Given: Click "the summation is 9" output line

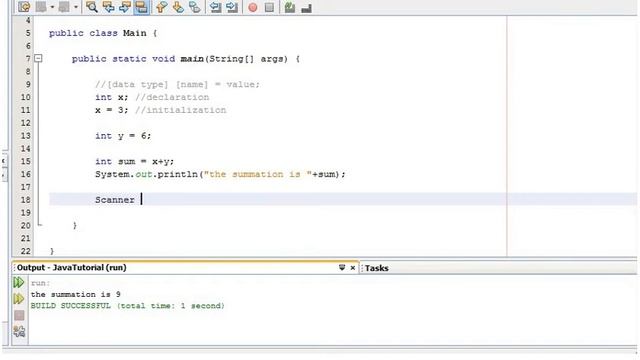Looking at the screenshot, I should pos(76,294).
